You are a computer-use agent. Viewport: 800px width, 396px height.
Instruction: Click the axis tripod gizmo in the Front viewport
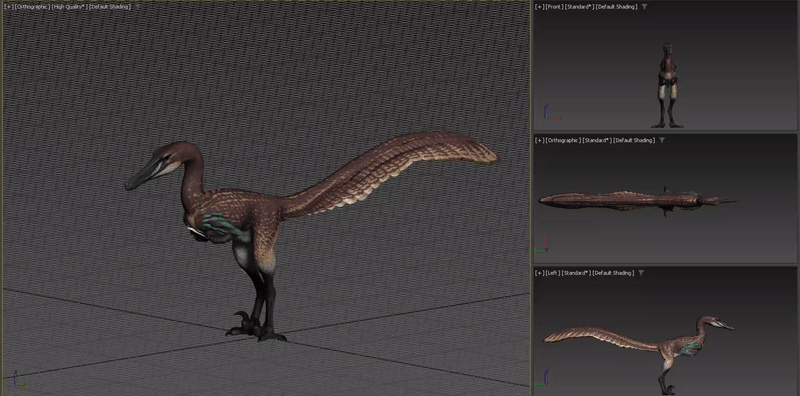pos(551,112)
